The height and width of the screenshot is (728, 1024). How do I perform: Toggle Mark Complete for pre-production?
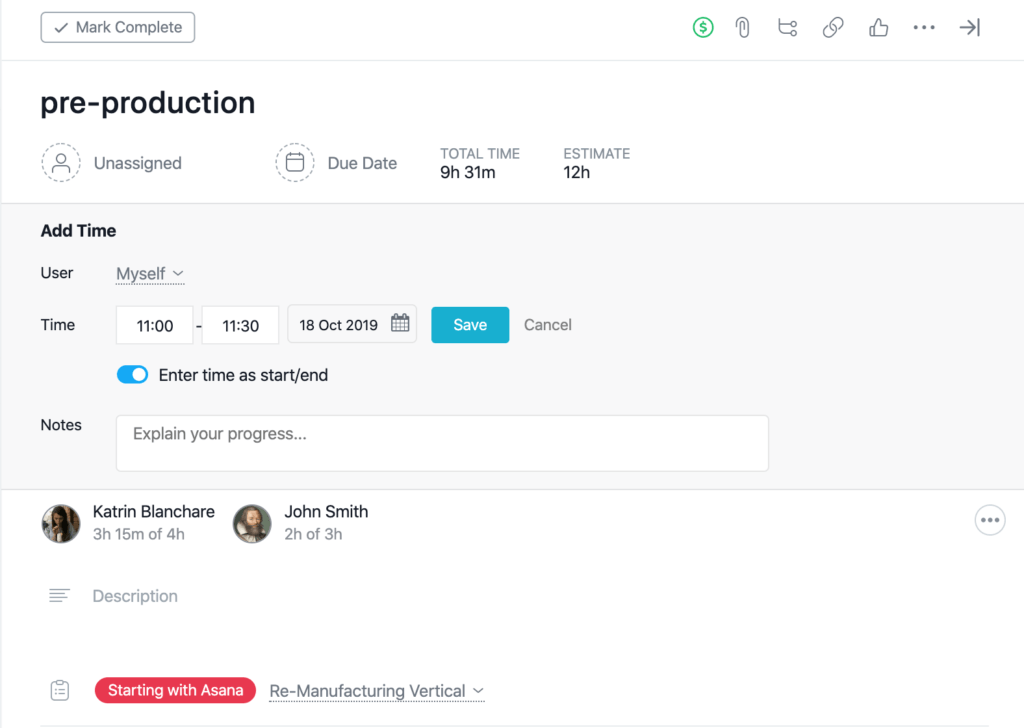click(117, 27)
